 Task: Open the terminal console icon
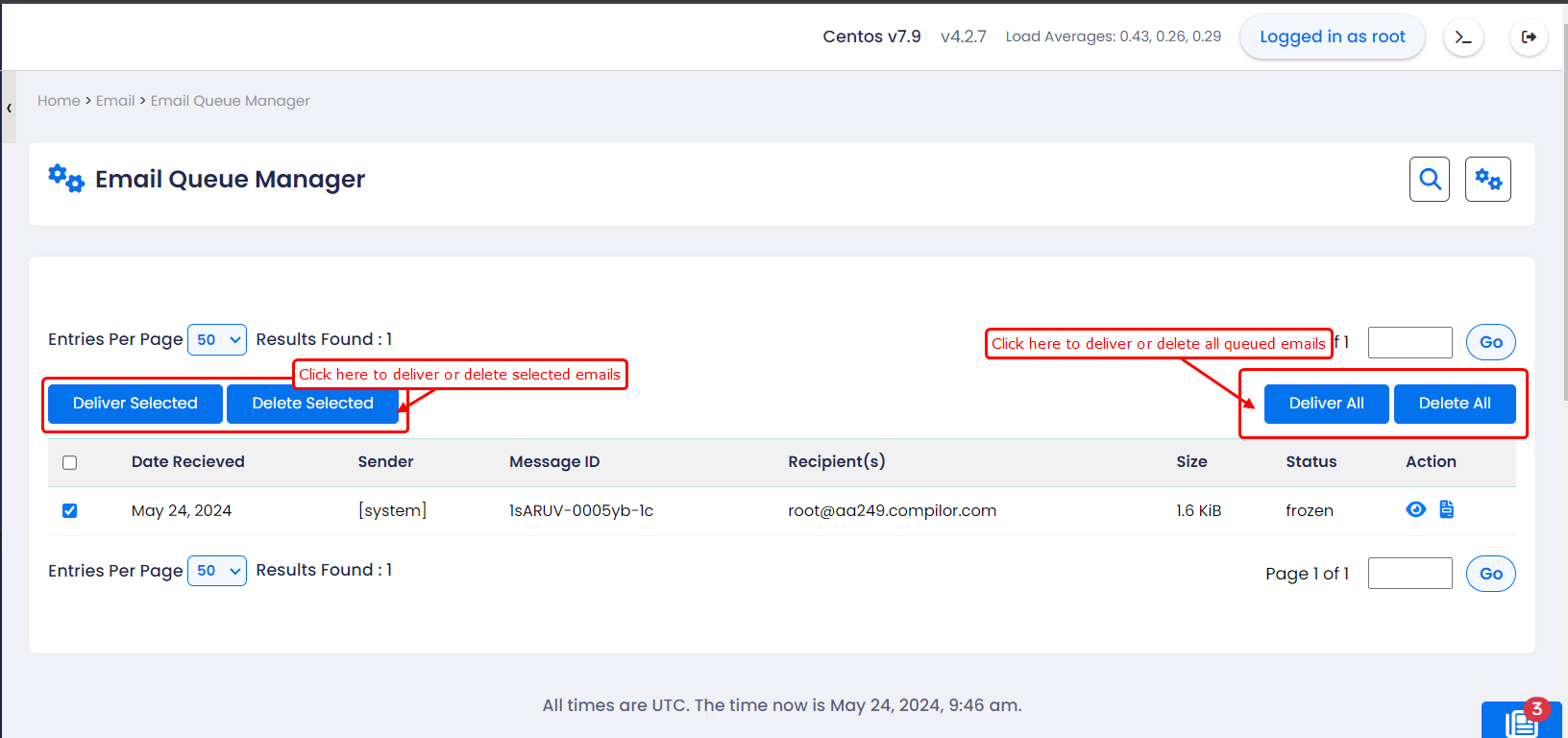(1463, 37)
